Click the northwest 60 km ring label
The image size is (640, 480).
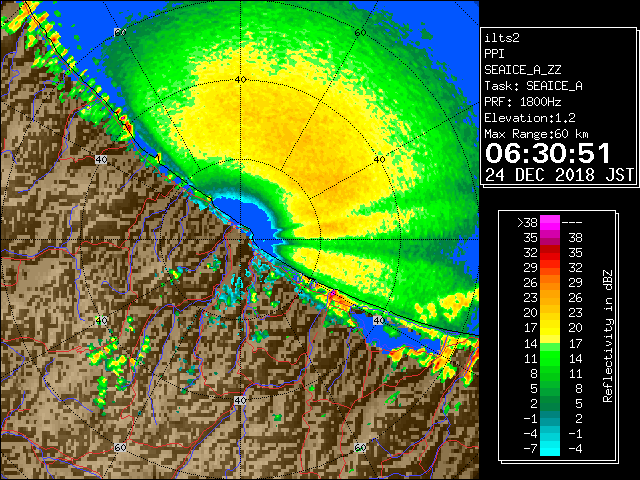tap(120, 32)
